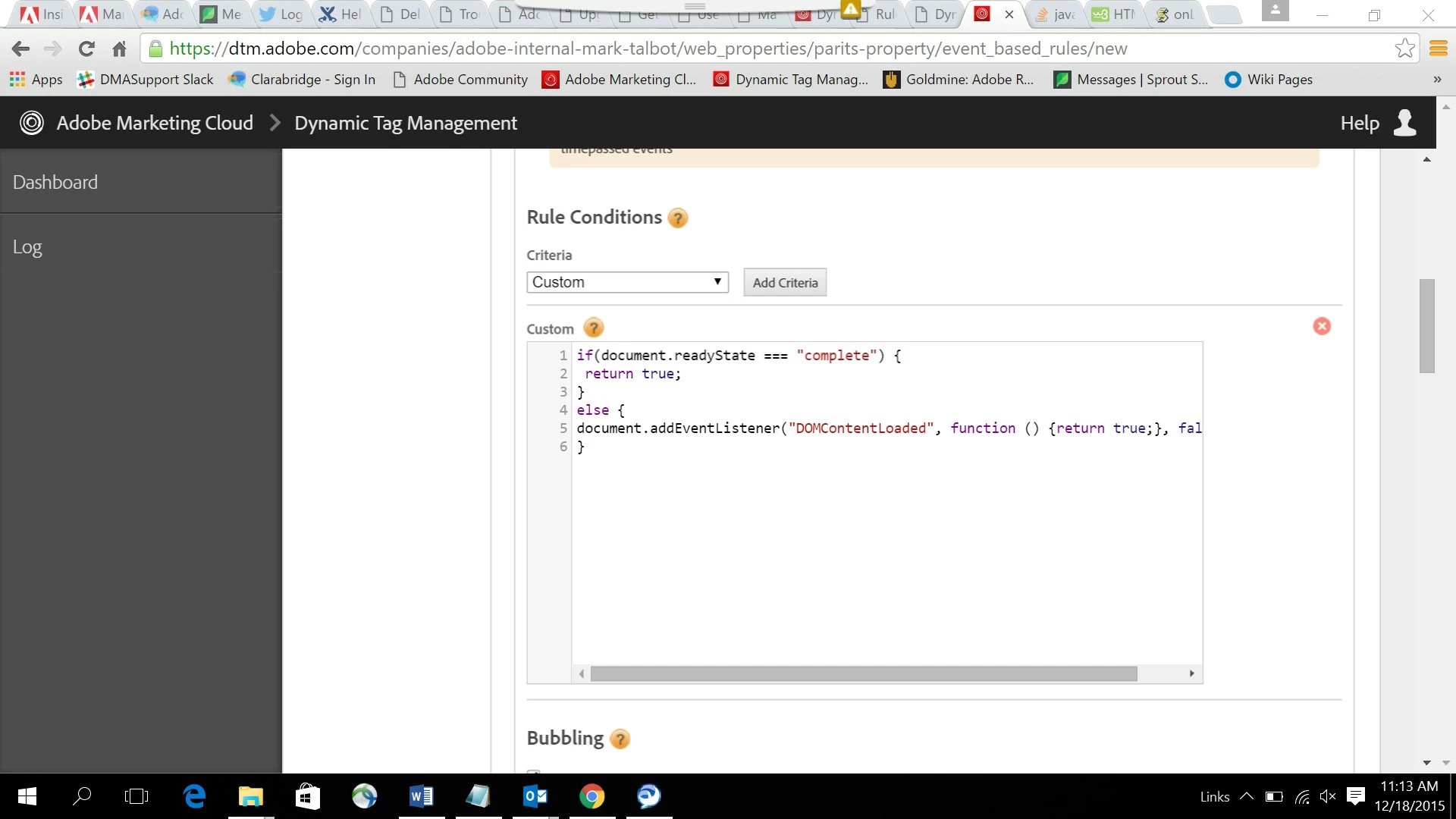Show hidden system tray icons
This screenshot has width=1456, height=819.
click(1246, 796)
